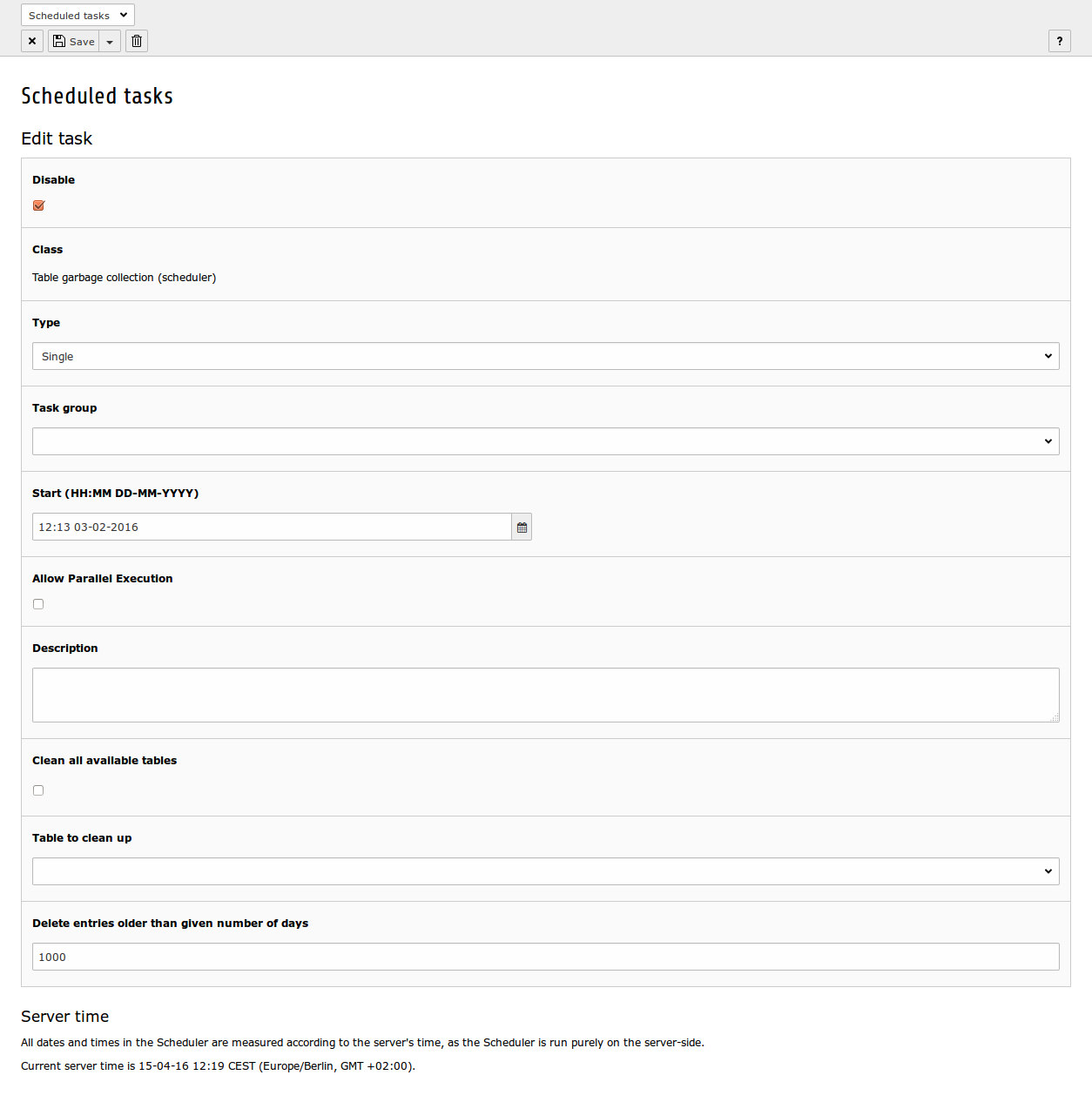
Task: Focus the number of days field
Action: point(546,957)
